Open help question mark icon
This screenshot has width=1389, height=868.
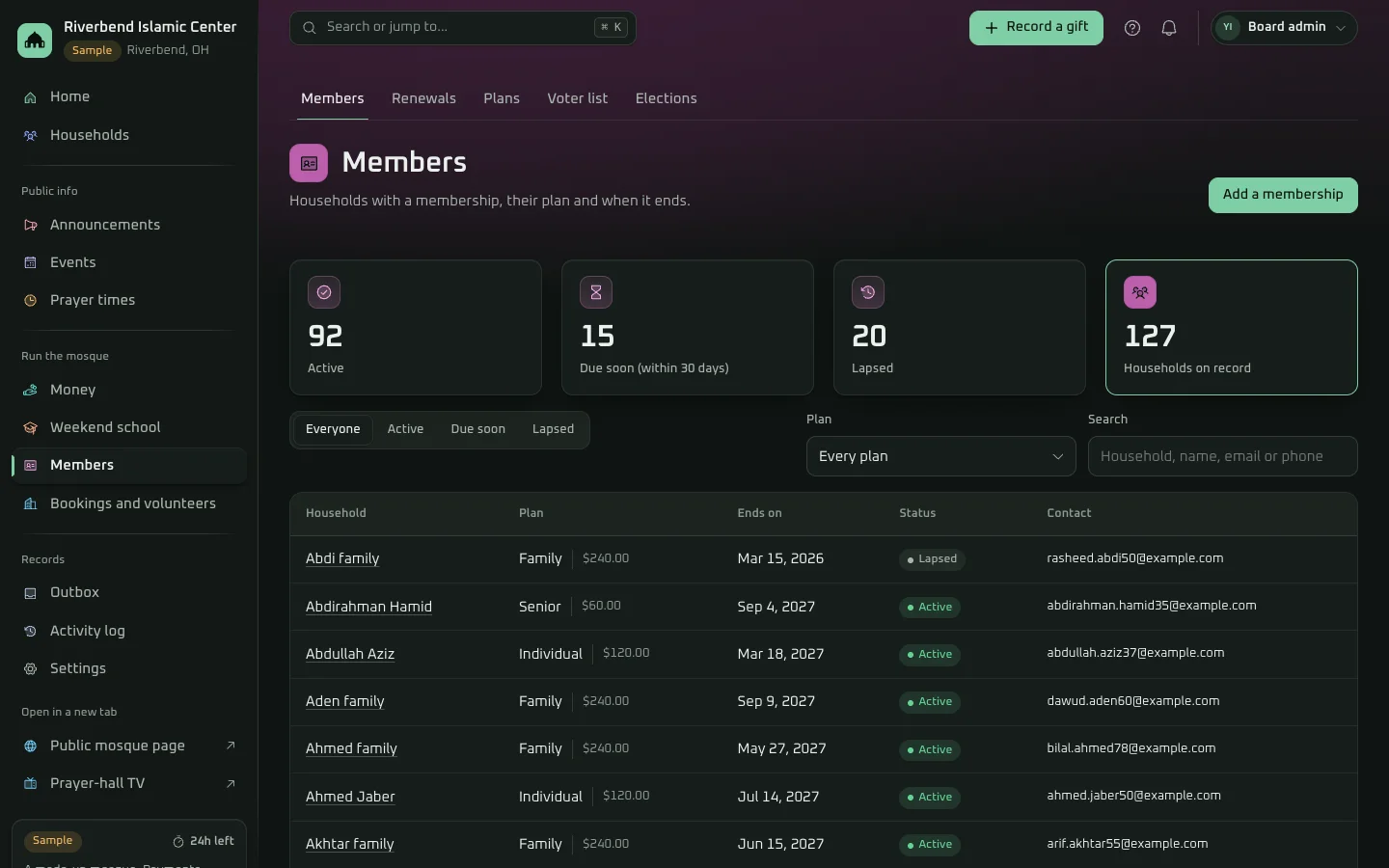[1132, 28]
